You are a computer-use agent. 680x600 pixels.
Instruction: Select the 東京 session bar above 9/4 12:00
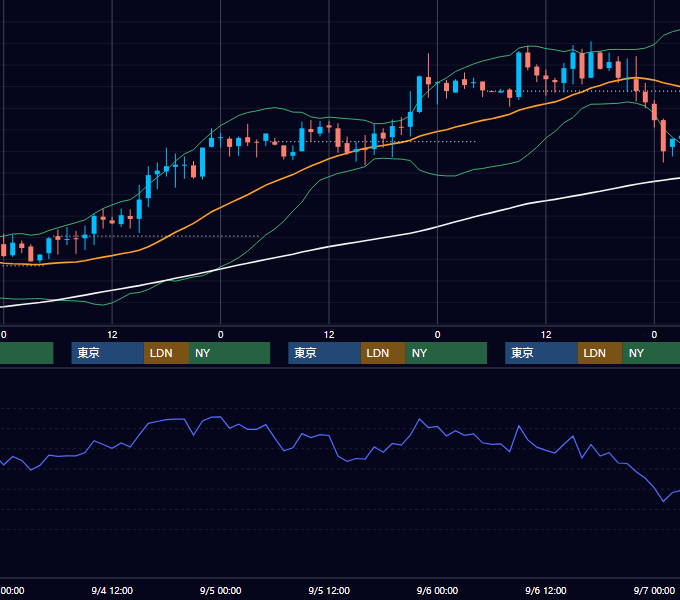pos(108,353)
